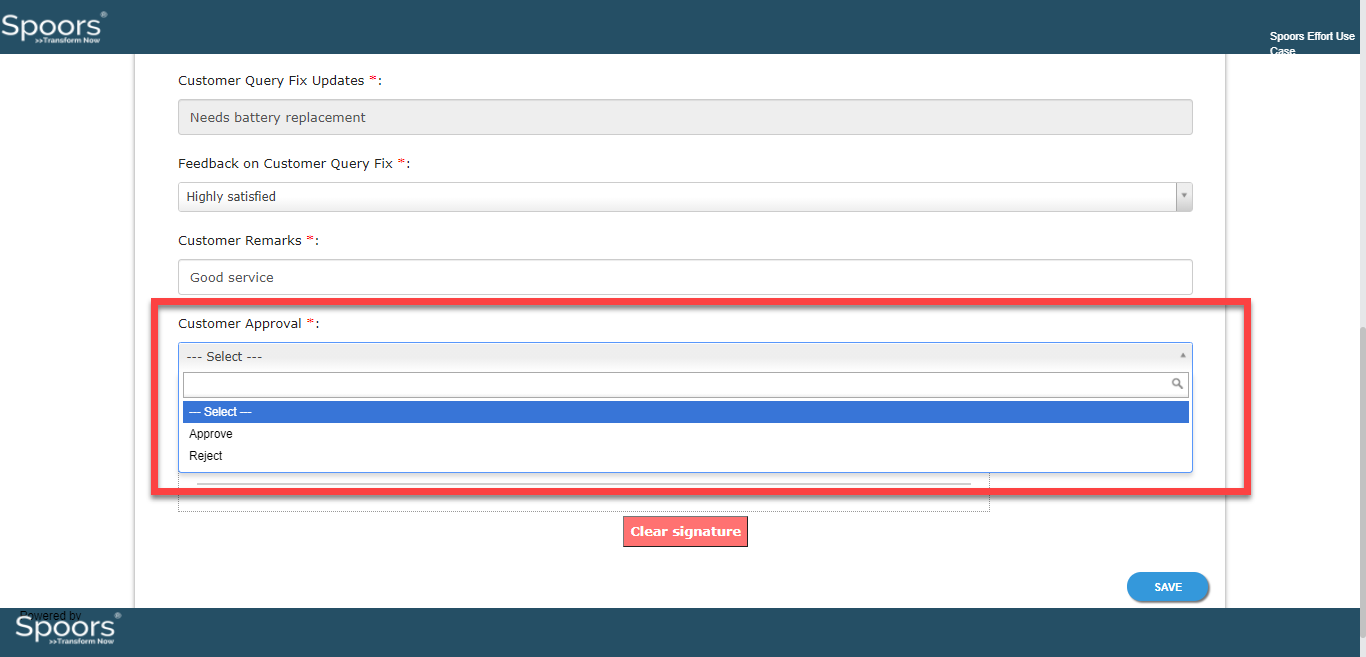Click the SAVE button
The width and height of the screenshot is (1366, 657).
coord(1167,587)
